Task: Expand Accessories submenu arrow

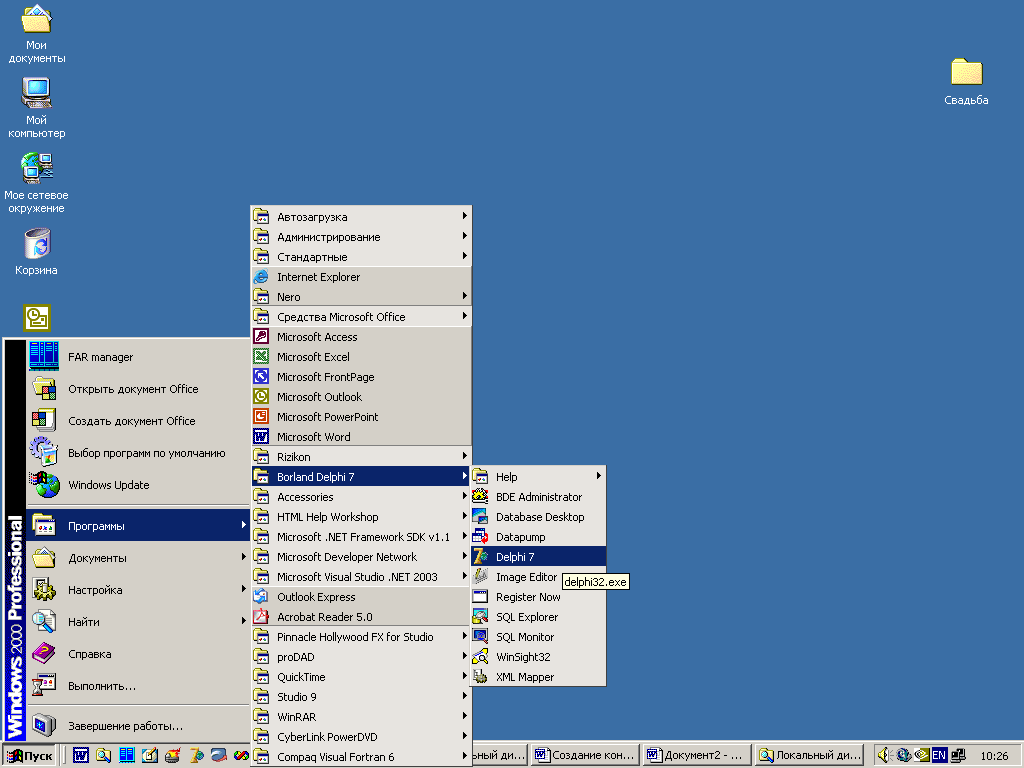Action: tap(464, 496)
